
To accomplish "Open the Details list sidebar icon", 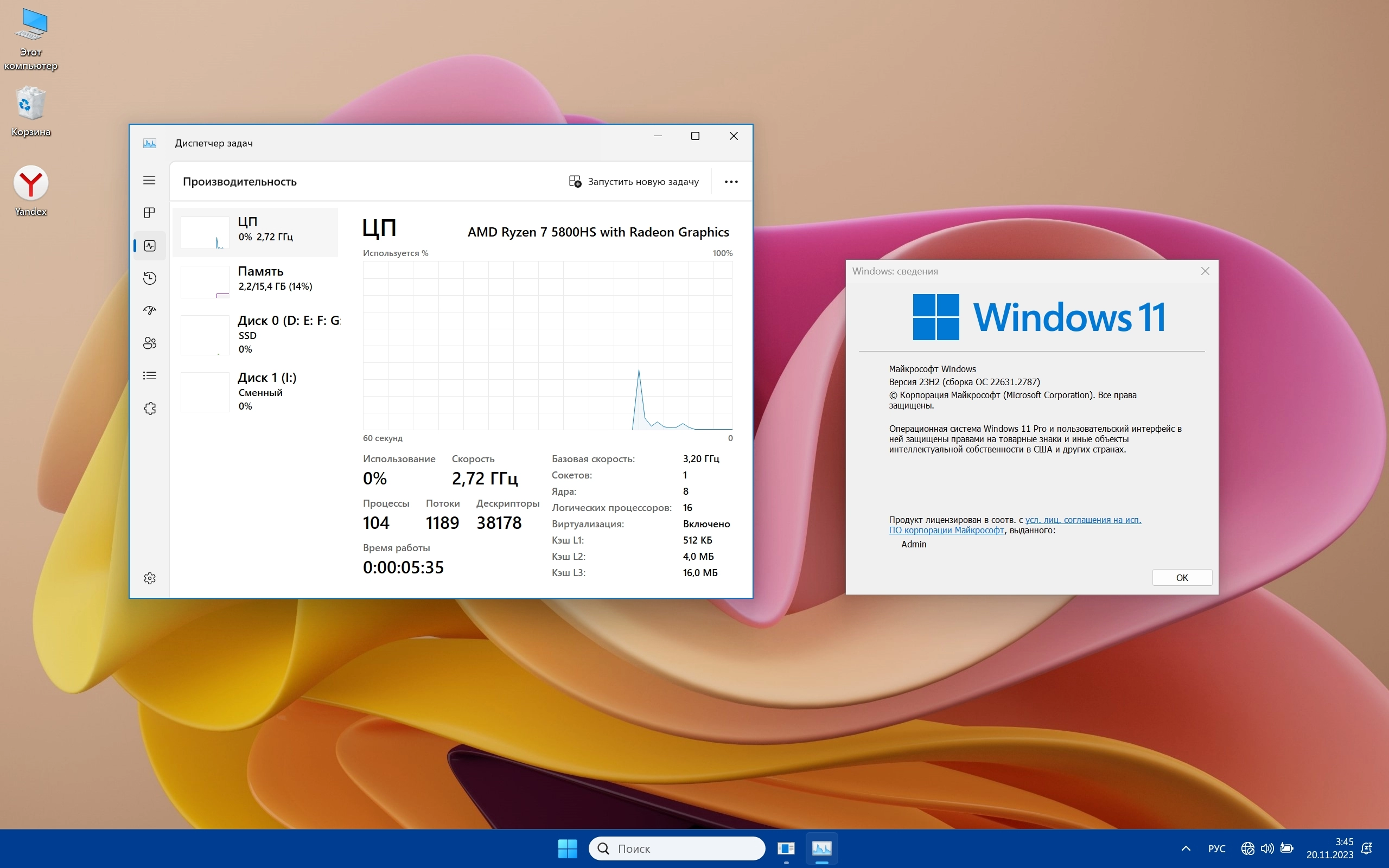I will click(149, 375).
